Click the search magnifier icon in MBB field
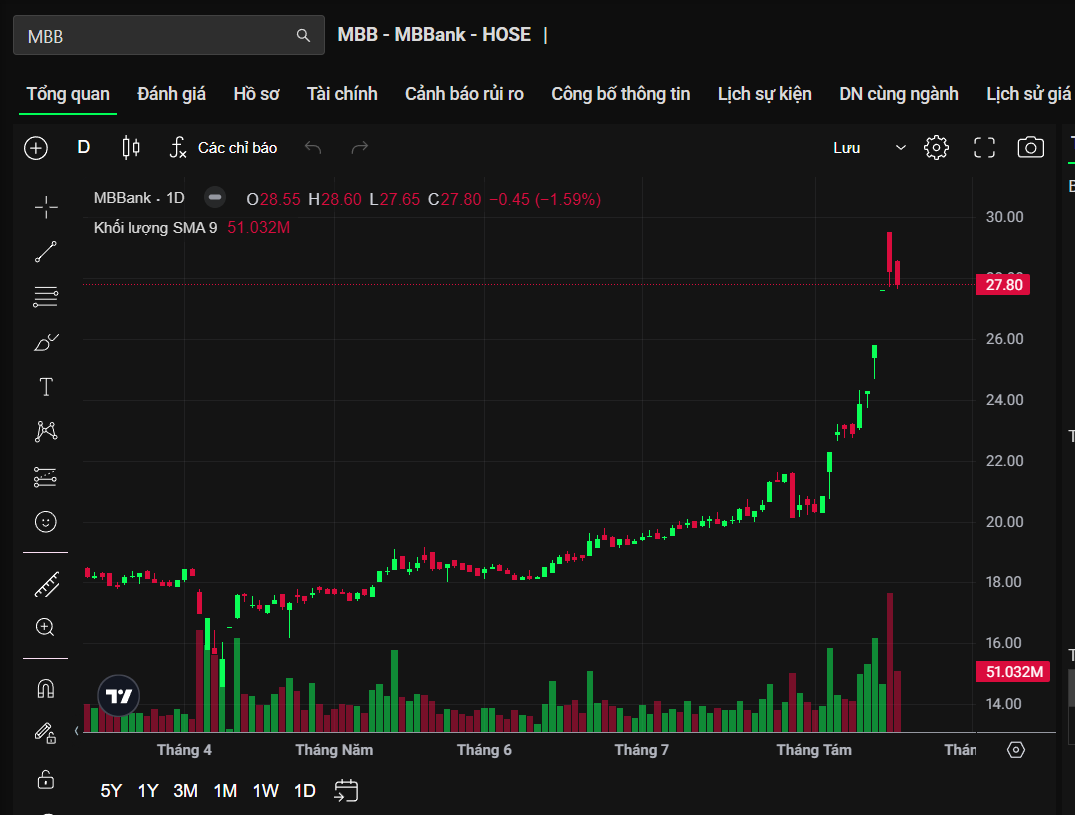This screenshot has height=815, width=1075. point(303,36)
